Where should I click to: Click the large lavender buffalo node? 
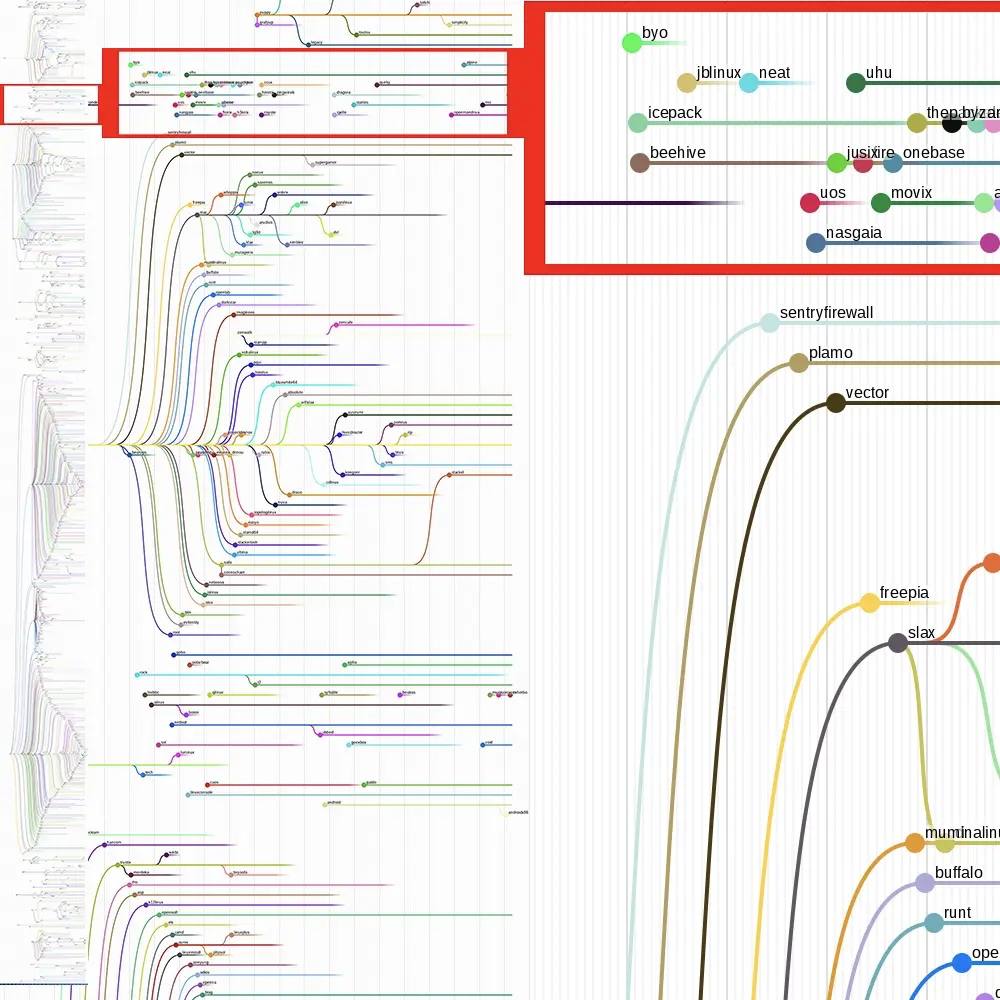[x=924, y=883]
